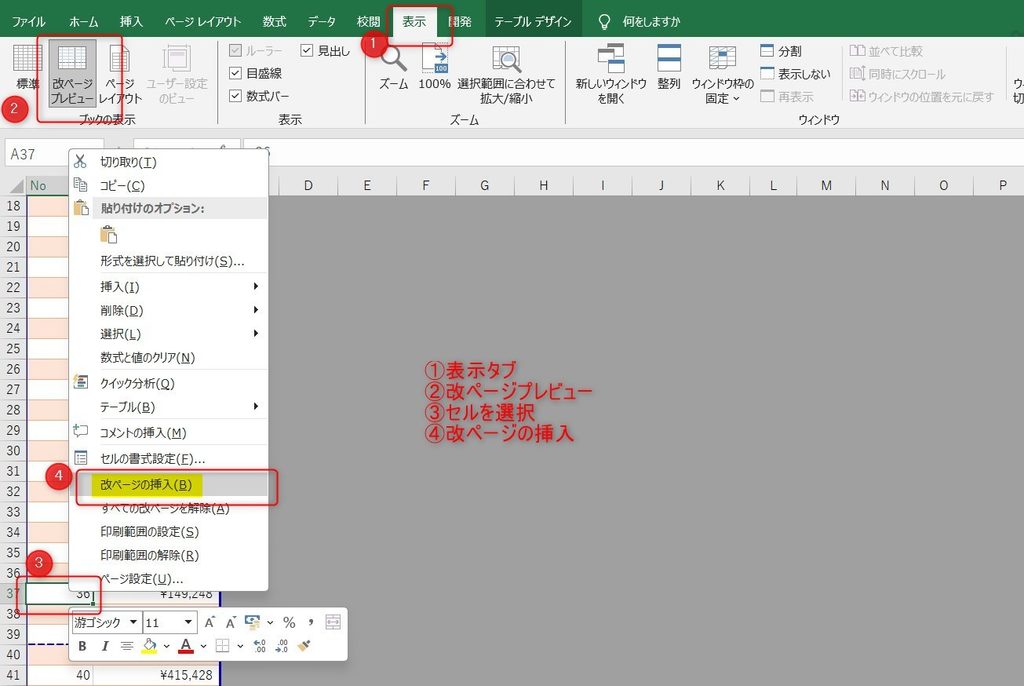Viewport: 1024px width, 686px height.
Task: Click 分割 to split the window
Action: [781, 51]
